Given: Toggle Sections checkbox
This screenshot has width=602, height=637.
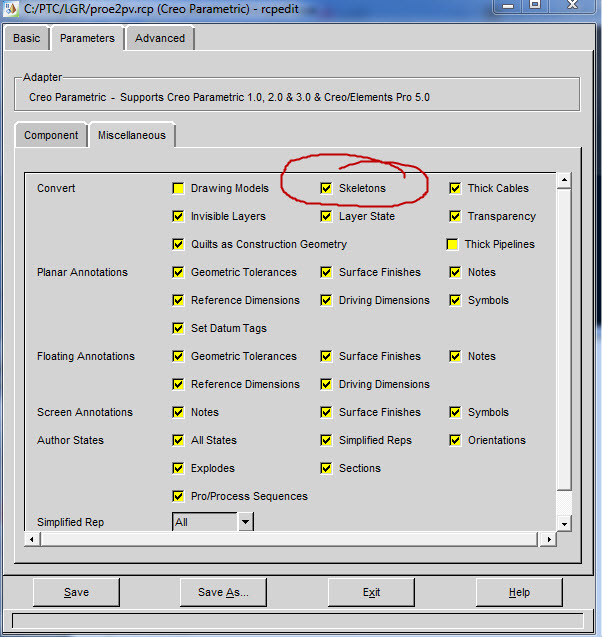Looking at the screenshot, I should pos(326,468).
